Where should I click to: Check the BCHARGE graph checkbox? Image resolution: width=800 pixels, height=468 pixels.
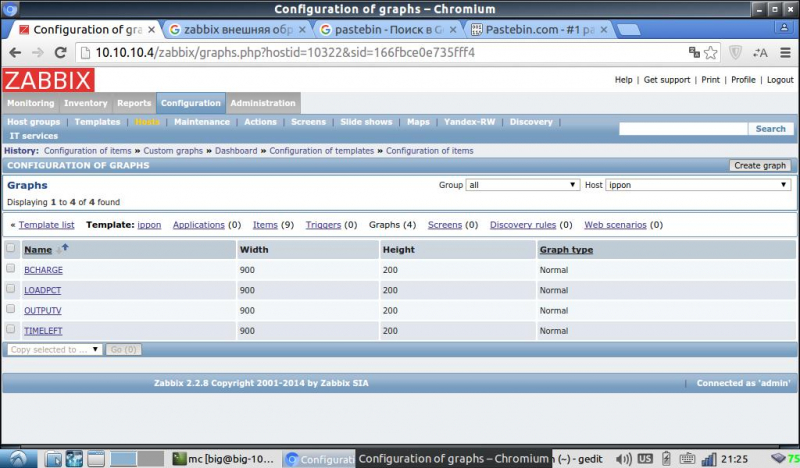tap(11, 269)
